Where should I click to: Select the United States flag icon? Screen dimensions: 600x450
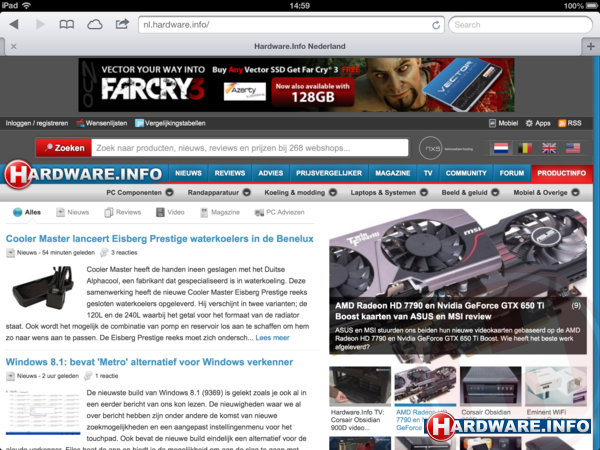[x=573, y=148]
